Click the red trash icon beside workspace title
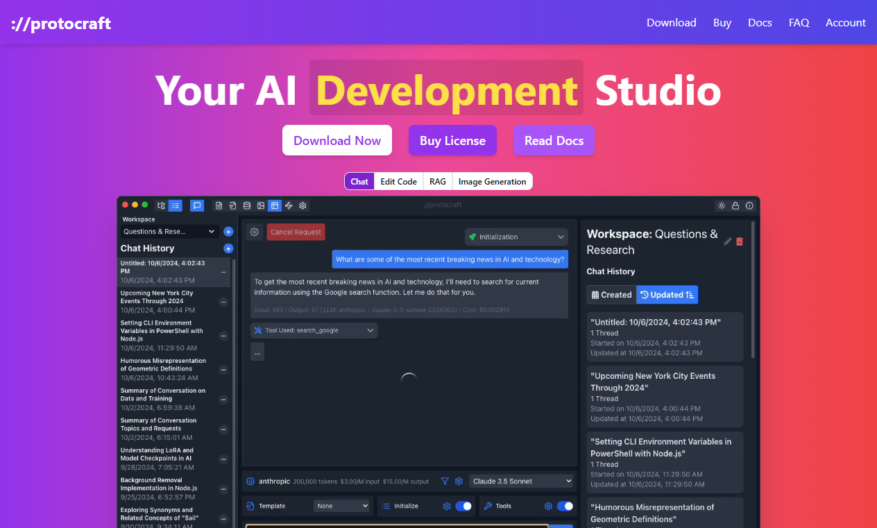 tap(739, 242)
